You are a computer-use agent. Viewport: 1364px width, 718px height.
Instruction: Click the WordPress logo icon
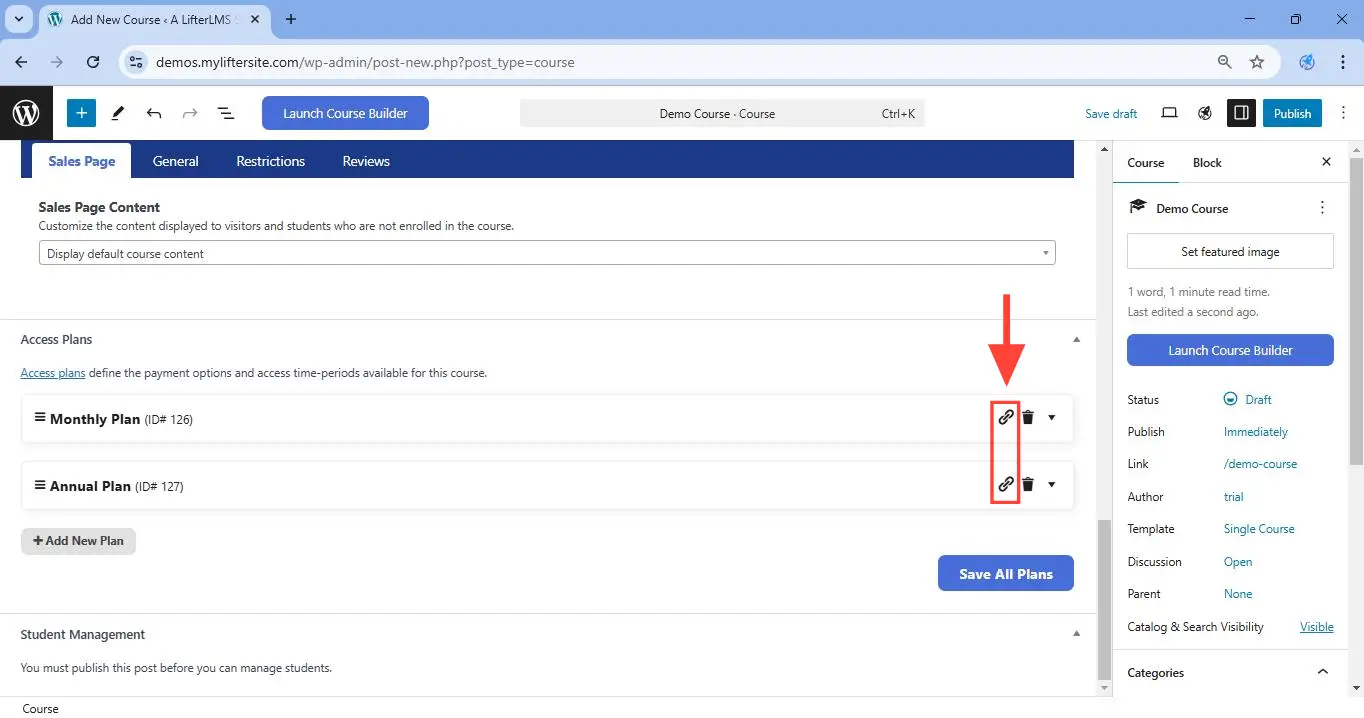click(x=26, y=113)
